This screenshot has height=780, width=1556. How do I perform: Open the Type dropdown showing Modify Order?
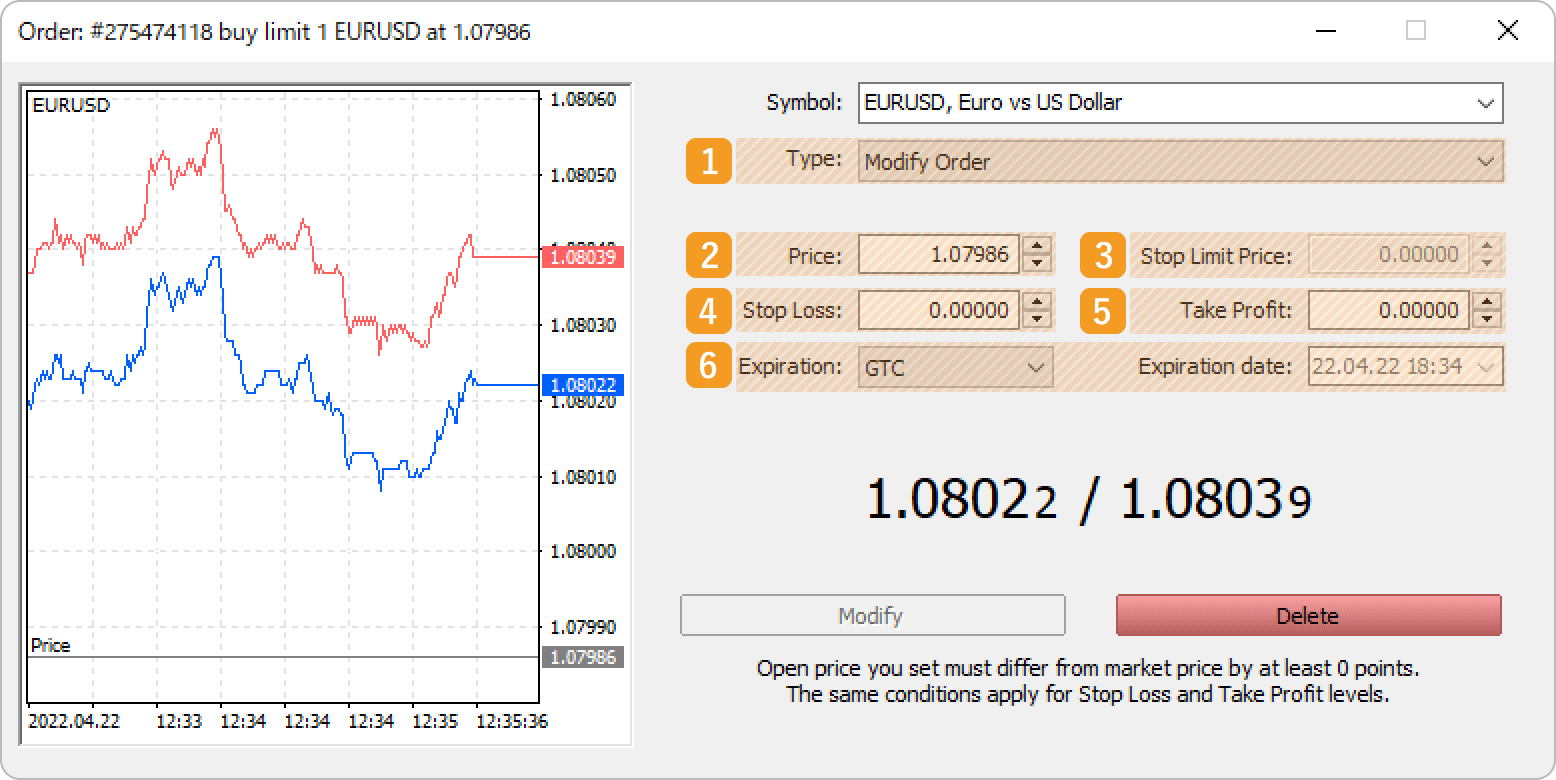click(1180, 161)
